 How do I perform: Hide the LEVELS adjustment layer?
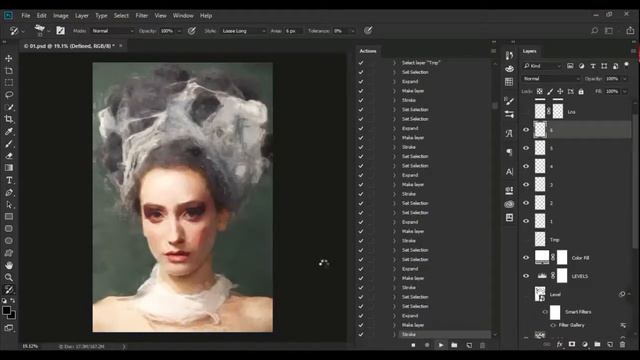click(526, 276)
